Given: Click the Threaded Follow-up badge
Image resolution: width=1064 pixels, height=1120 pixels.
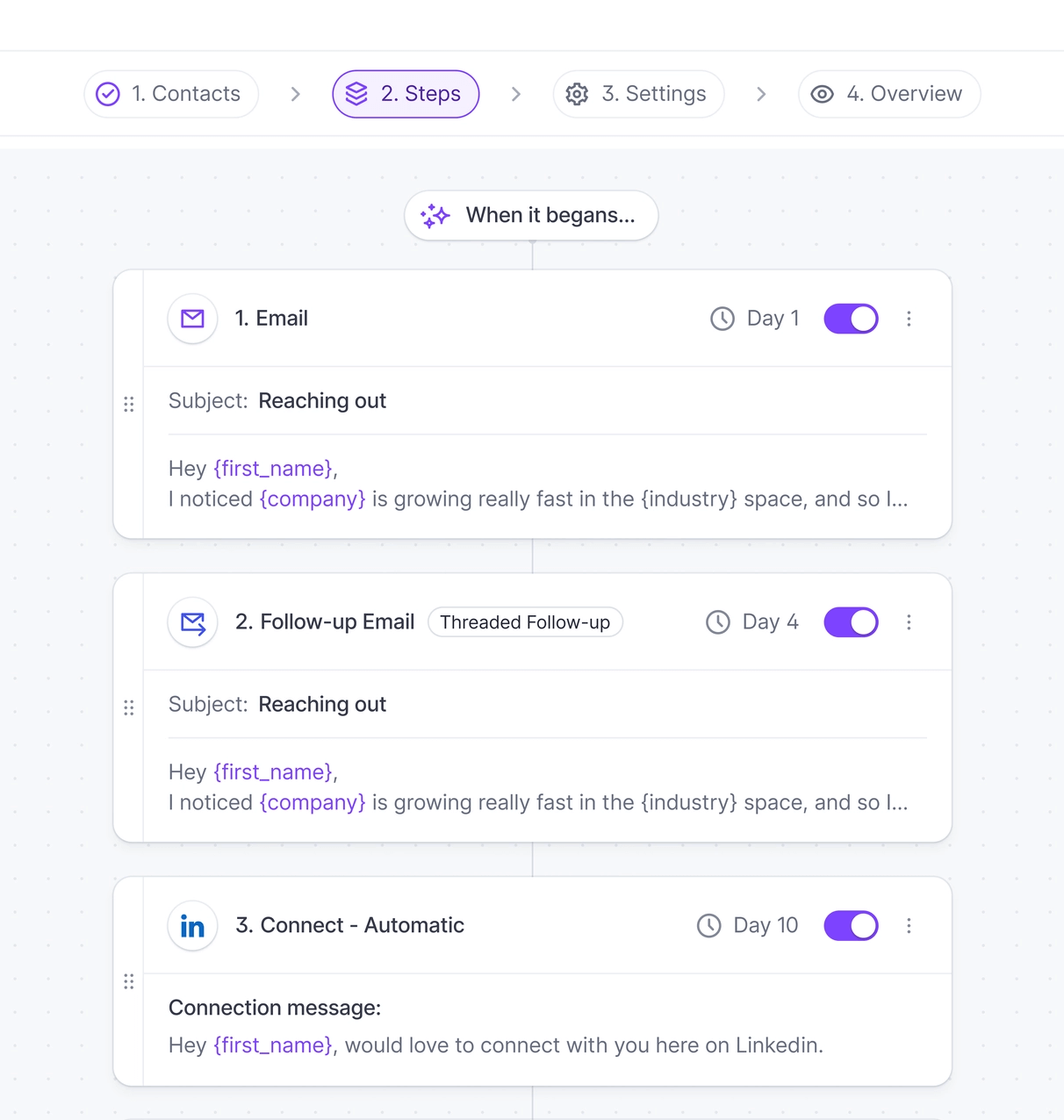Looking at the screenshot, I should (525, 622).
